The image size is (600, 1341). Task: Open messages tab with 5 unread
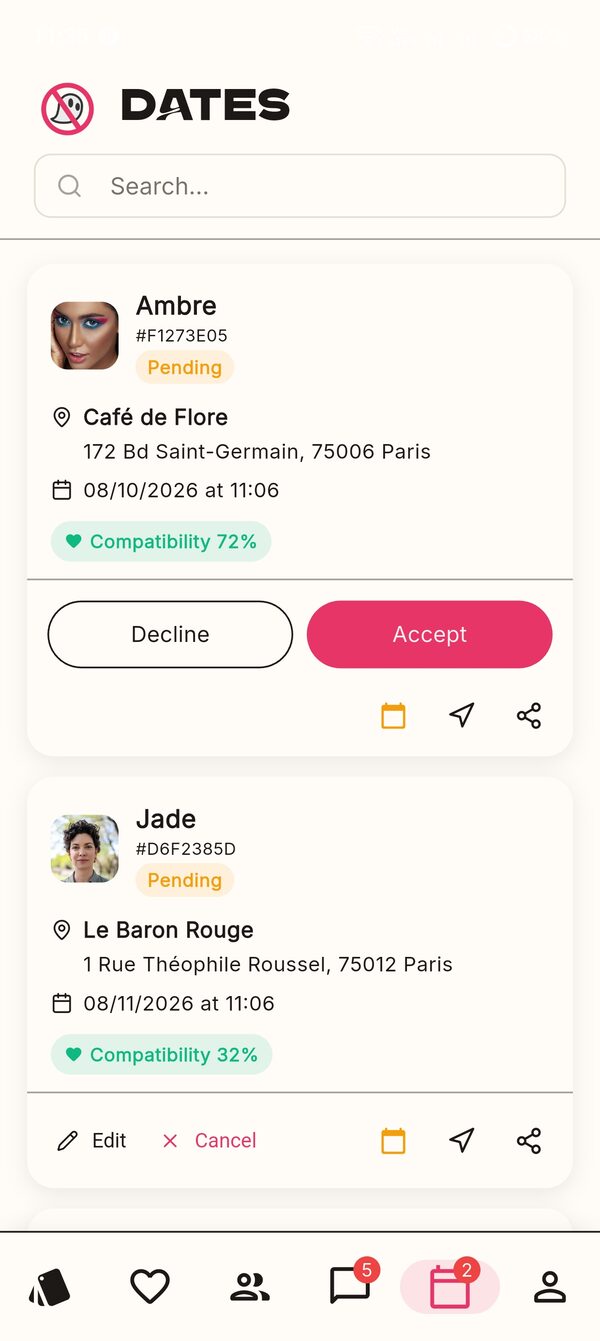(352, 1284)
